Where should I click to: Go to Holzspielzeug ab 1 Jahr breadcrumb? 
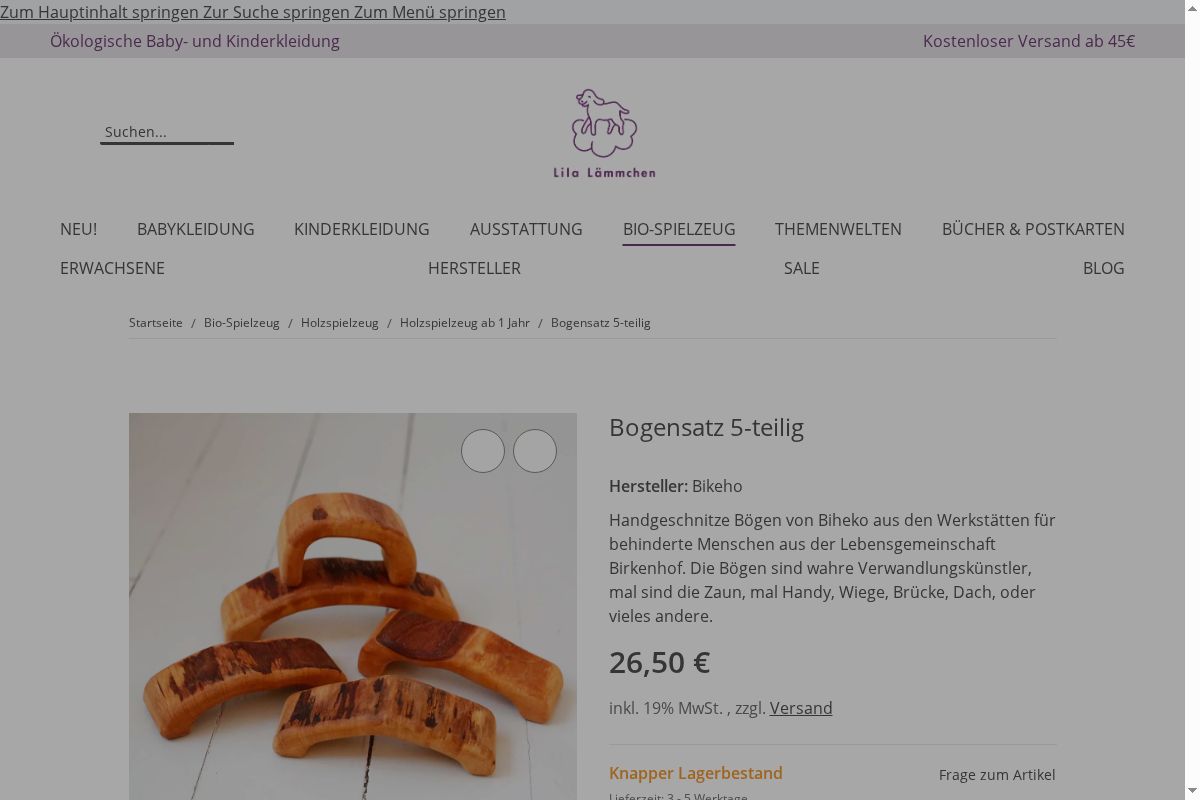point(465,323)
